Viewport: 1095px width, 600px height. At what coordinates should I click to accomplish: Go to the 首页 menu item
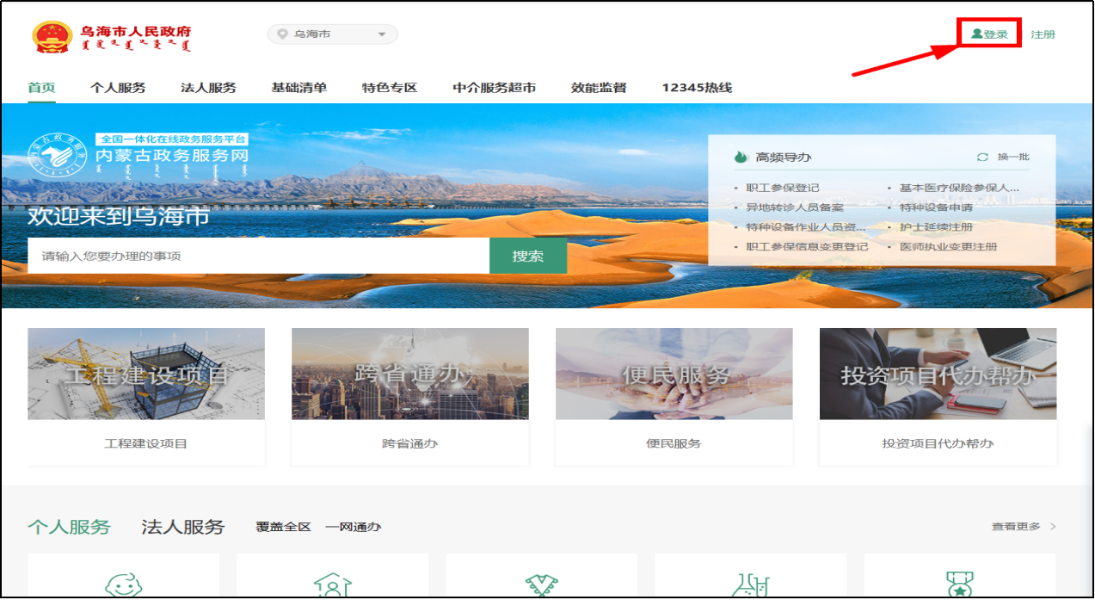(x=39, y=87)
